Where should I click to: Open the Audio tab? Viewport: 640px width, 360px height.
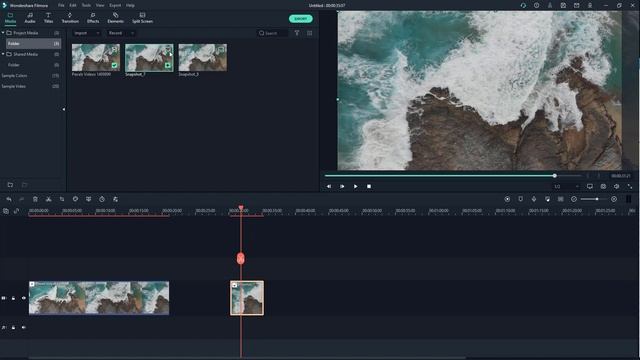point(30,18)
